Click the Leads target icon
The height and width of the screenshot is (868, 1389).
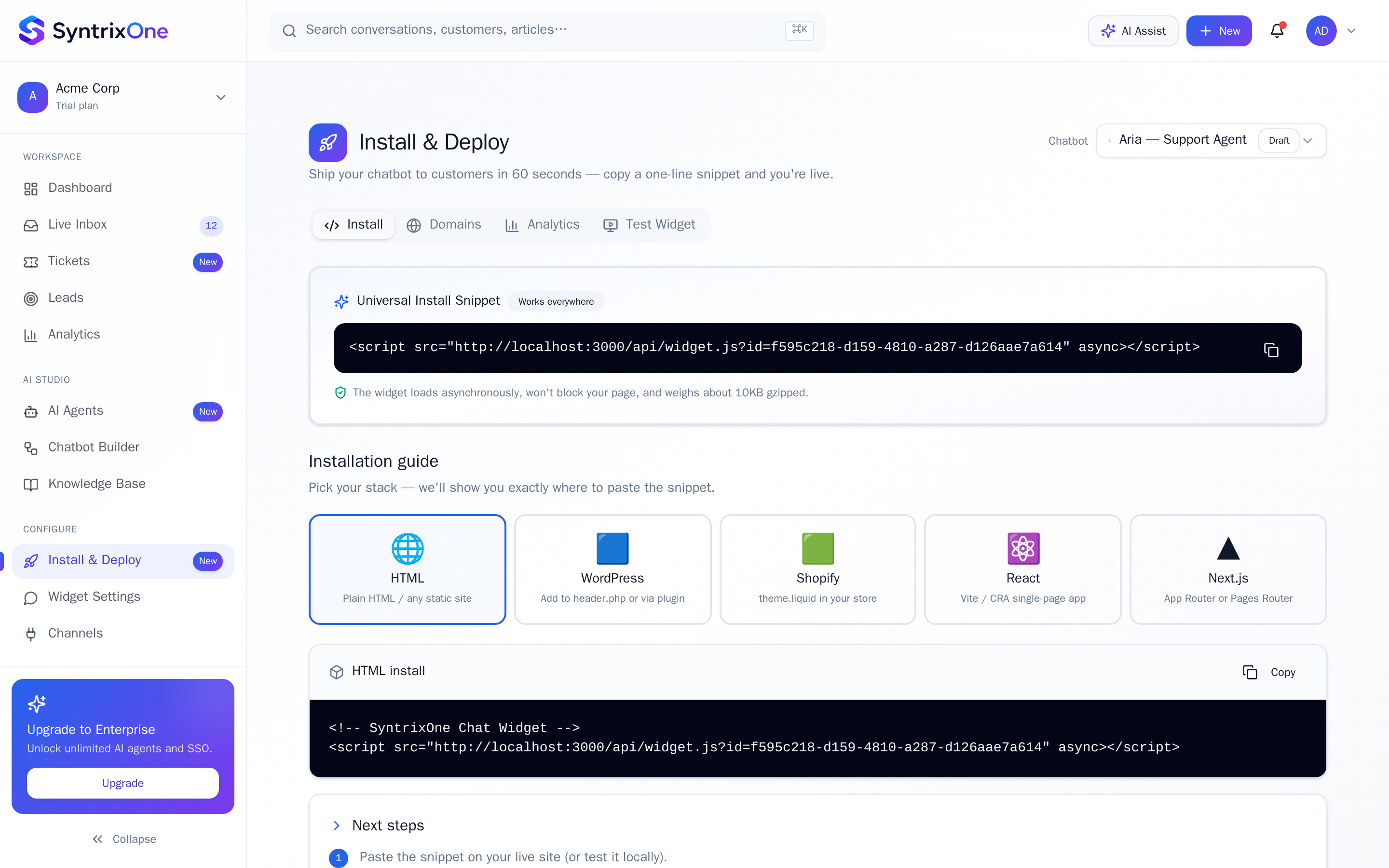[x=31, y=298]
